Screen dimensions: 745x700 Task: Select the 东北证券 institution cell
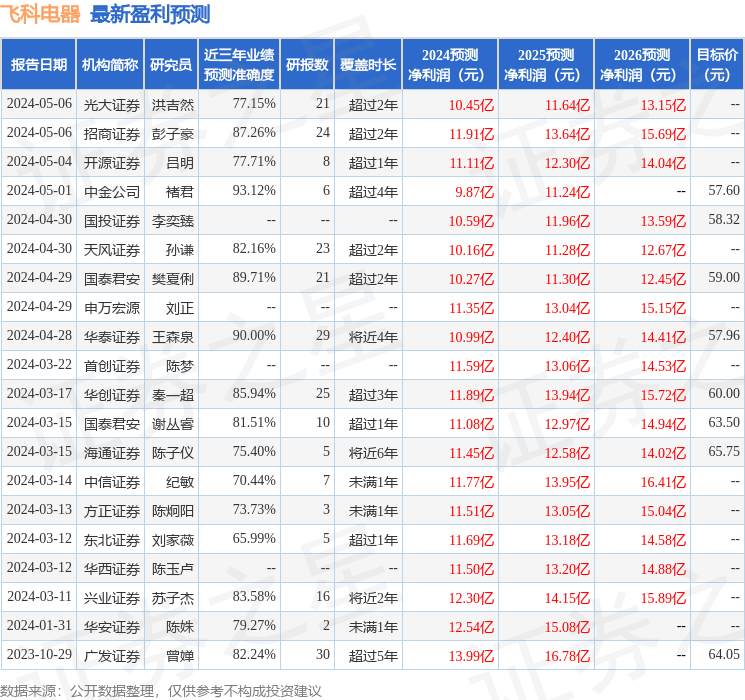pyautogui.click(x=112, y=540)
